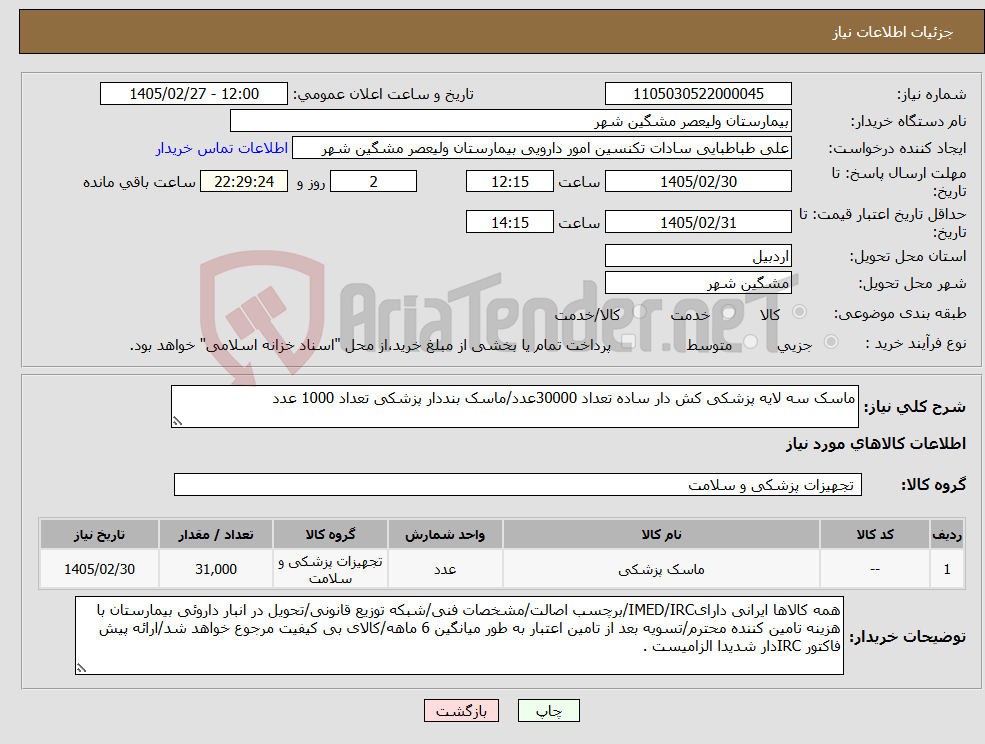
Task: Click the goods group field تجهیزات پزشکی و سلامت
Action: point(518,485)
